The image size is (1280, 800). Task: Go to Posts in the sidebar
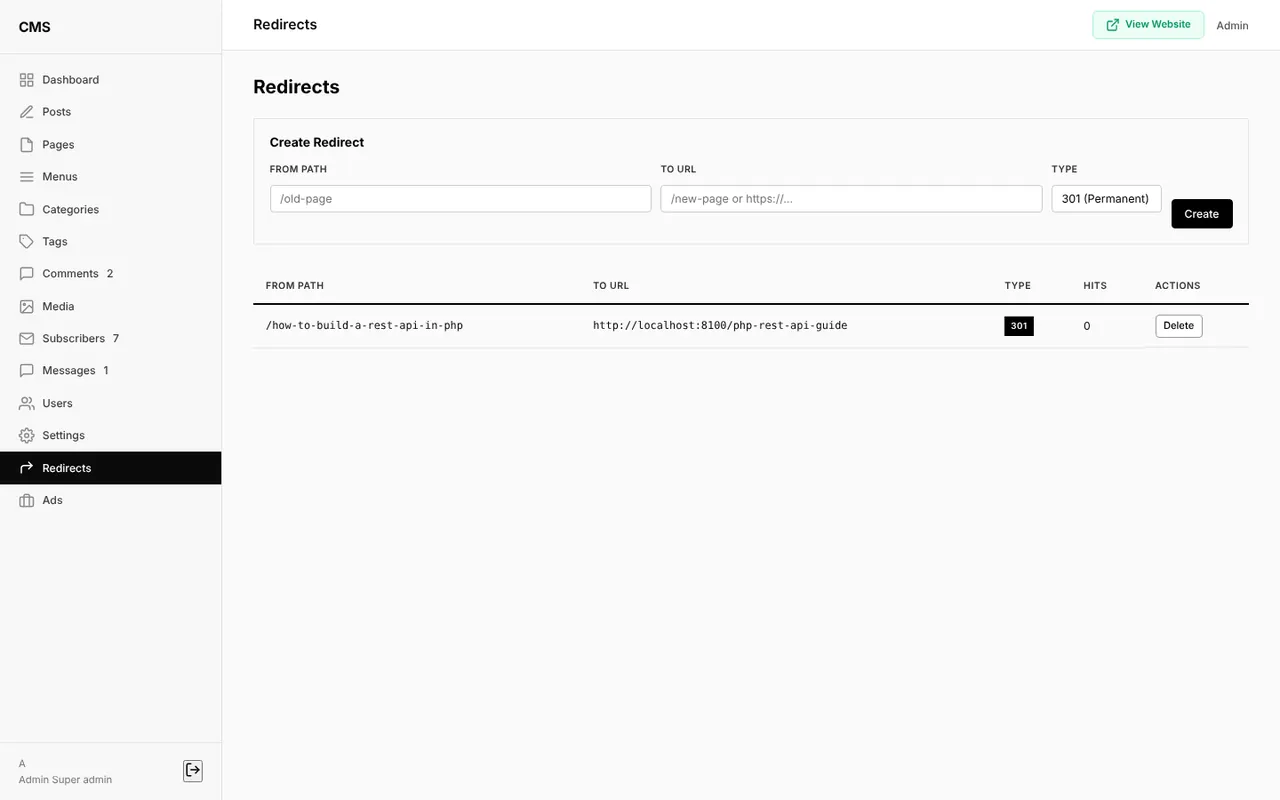tap(110, 112)
